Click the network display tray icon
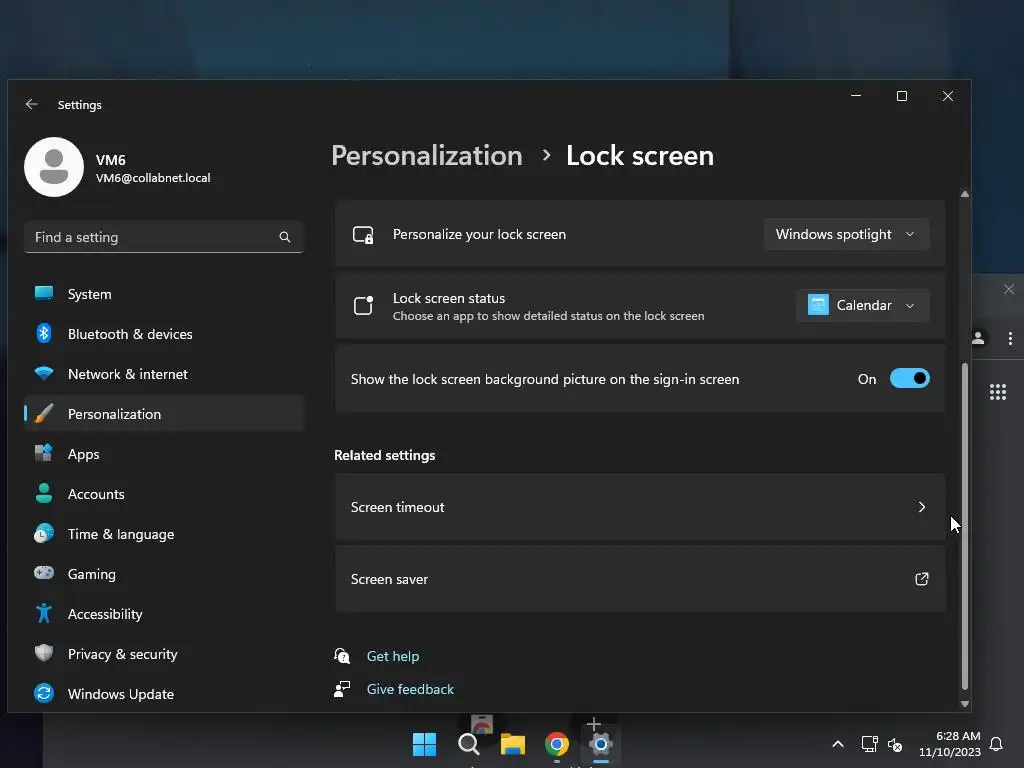1024x768 pixels. pos(869,744)
